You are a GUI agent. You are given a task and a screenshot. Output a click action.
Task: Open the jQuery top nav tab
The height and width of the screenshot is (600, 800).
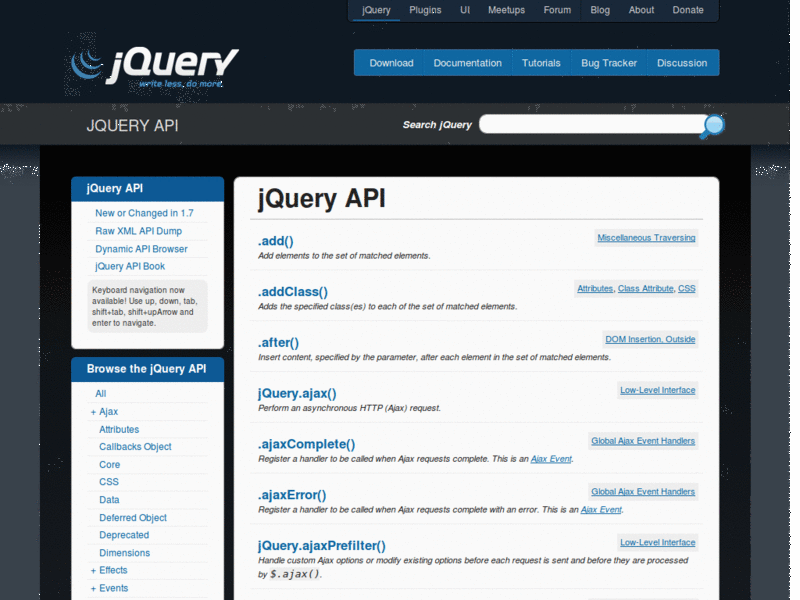[376, 10]
